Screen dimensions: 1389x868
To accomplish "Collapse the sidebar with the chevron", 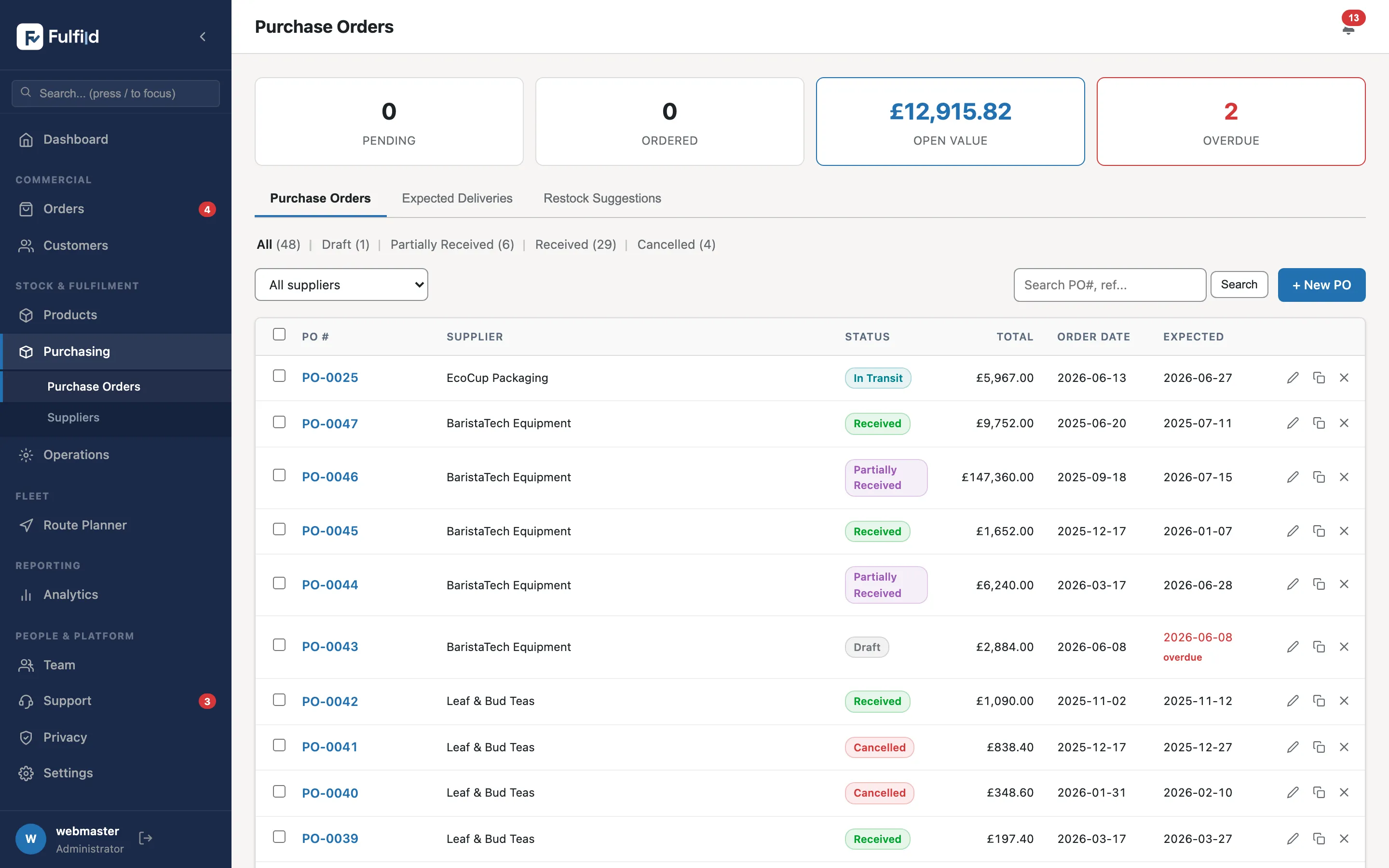I will click(203, 37).
